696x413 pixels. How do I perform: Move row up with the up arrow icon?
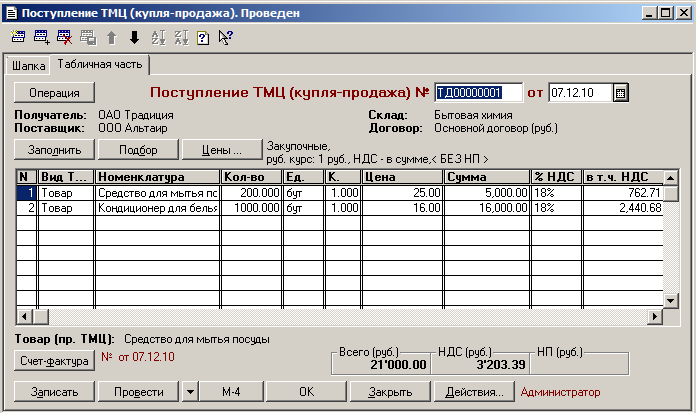pos(111,37)
